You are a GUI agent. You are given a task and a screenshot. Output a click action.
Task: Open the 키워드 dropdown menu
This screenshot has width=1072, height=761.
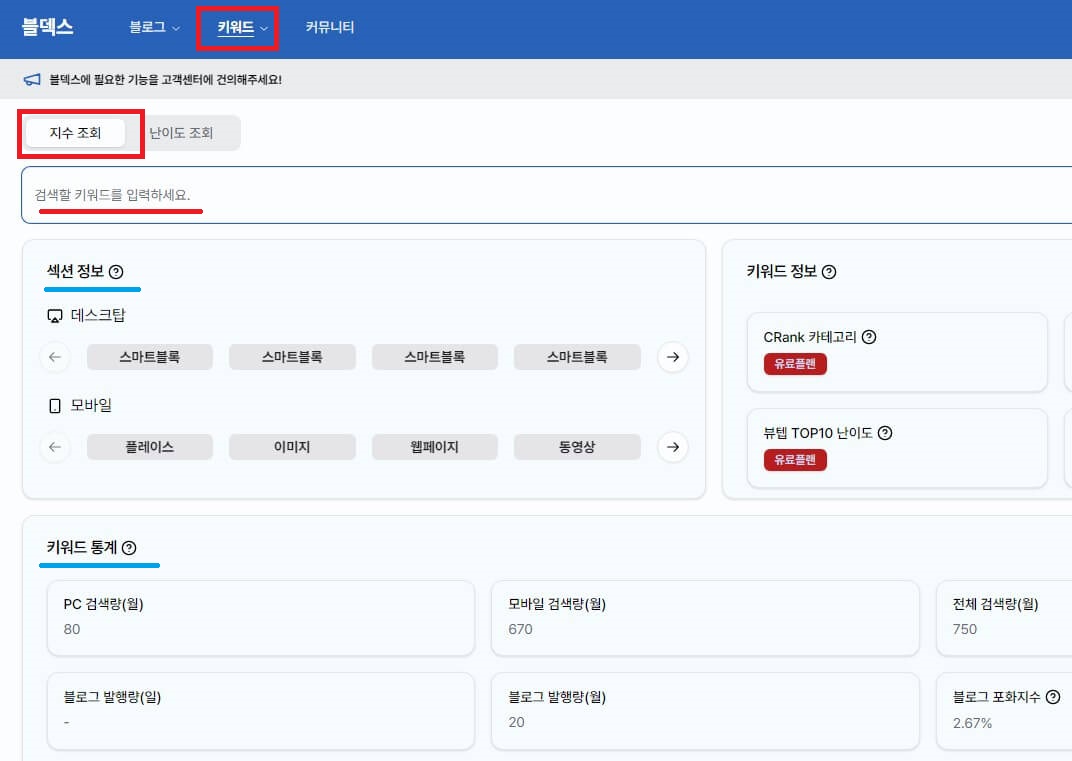tap(242, 27)
